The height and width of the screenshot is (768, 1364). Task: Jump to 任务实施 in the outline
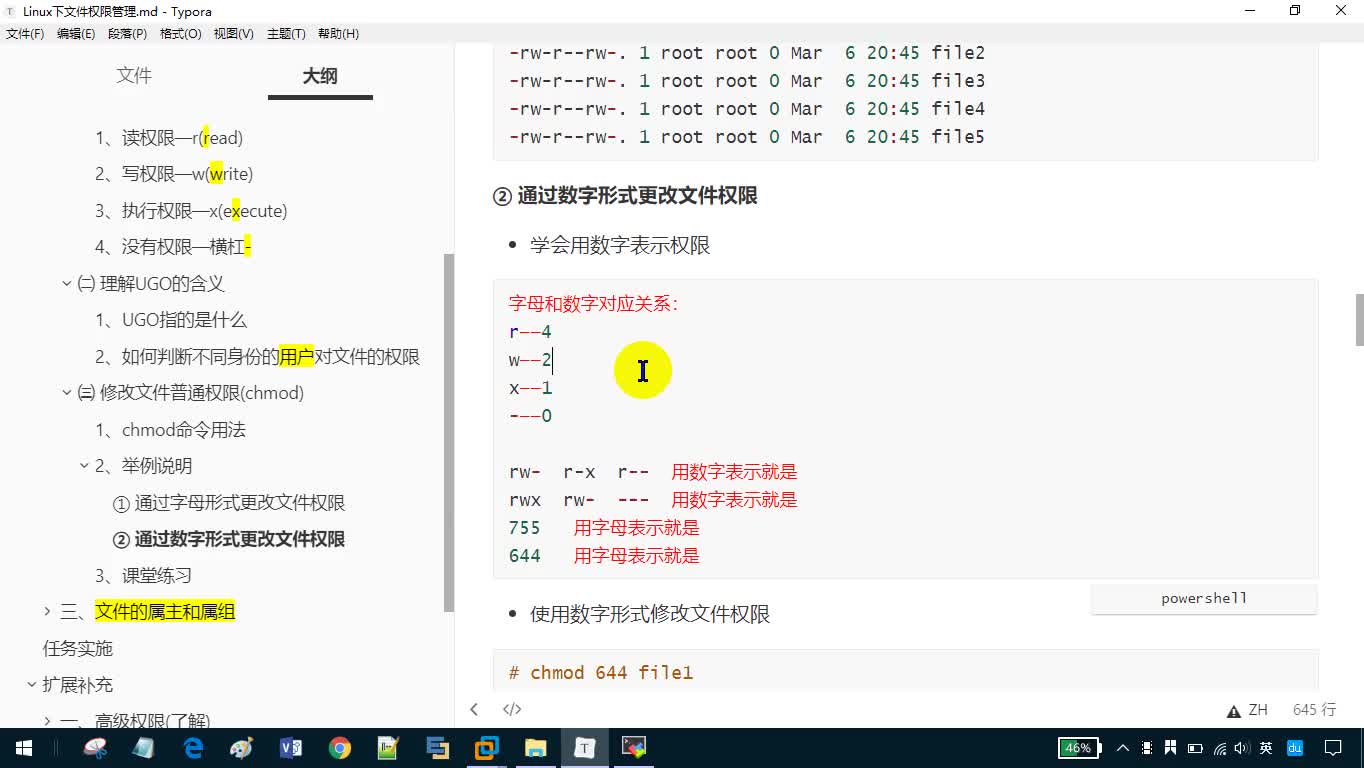(78, 648)
